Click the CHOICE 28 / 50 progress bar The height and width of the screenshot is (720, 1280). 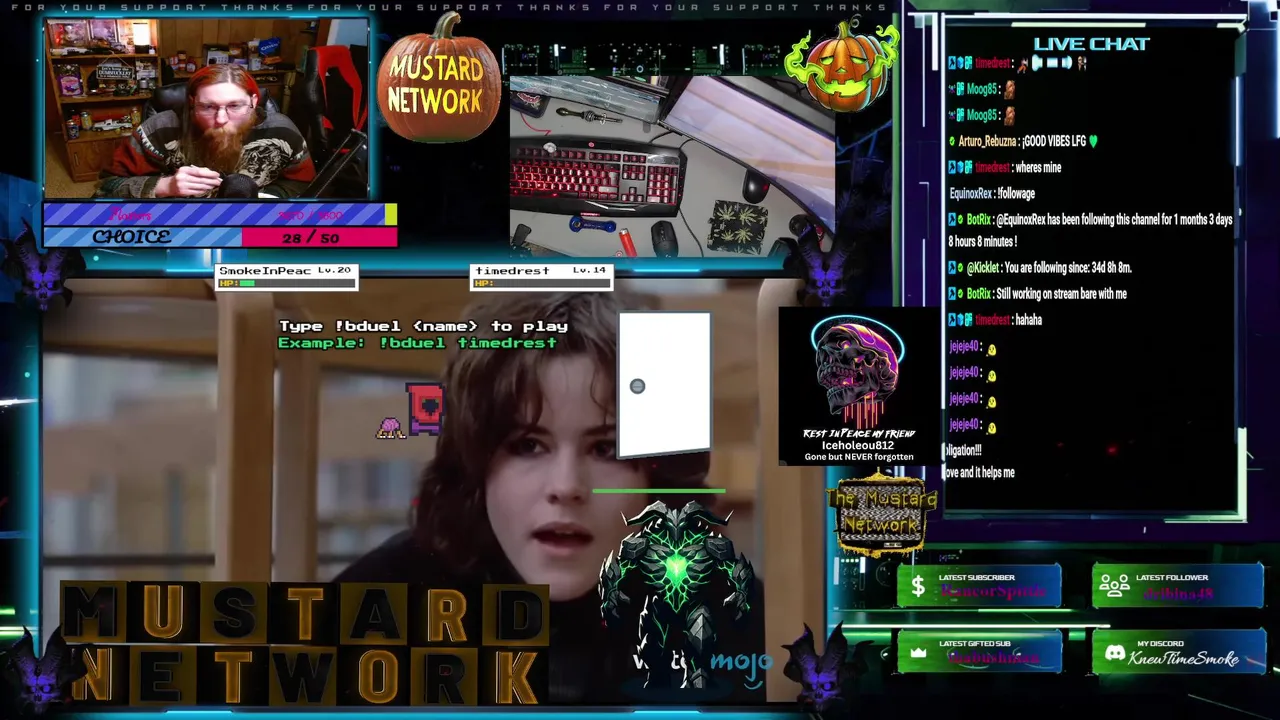tap(220, 237)
